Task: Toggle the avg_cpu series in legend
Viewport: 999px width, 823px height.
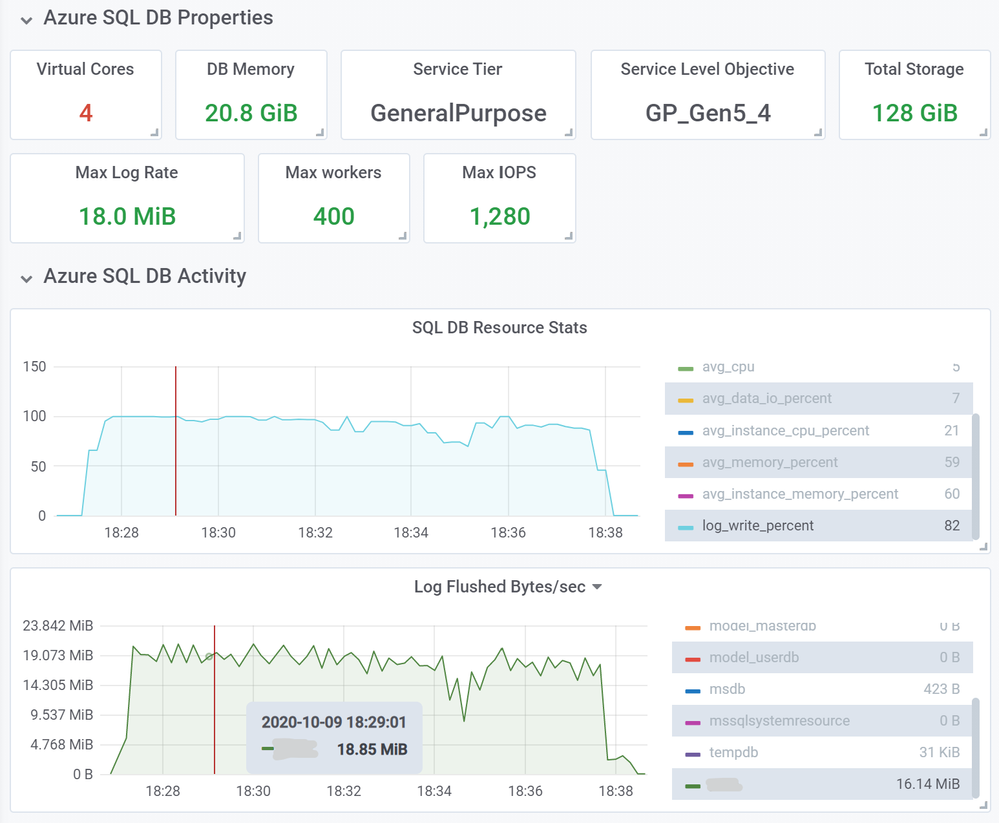Action: [728, 367]
